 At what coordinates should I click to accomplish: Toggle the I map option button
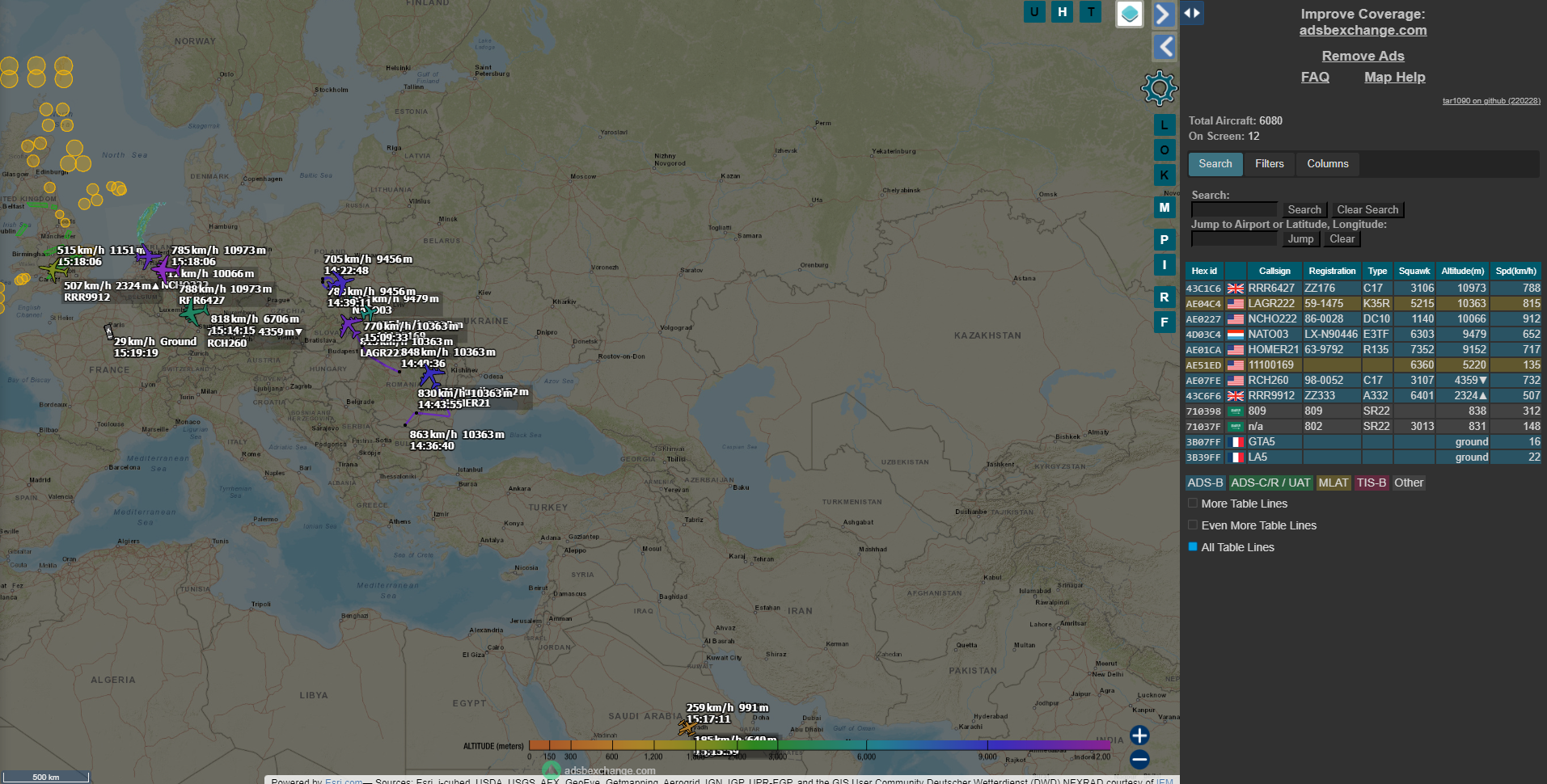click(1164, 264)
